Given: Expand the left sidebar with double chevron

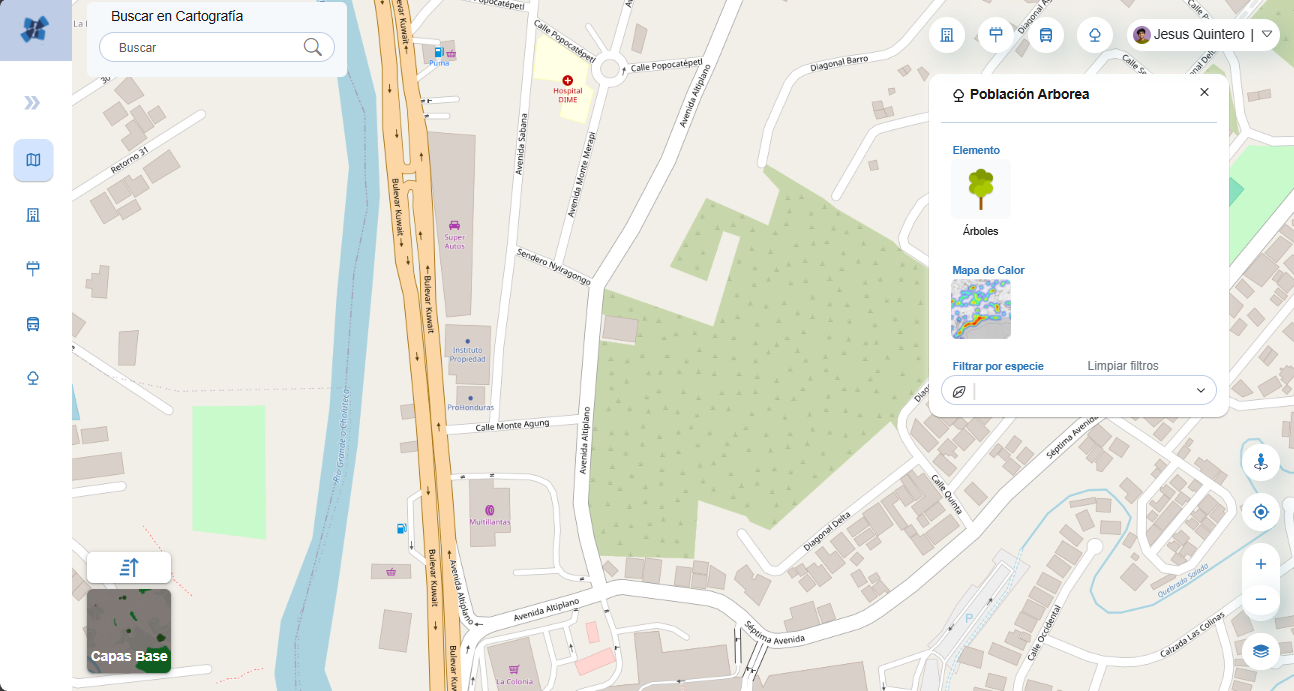Looking at the screenshot, I should 33,103.
